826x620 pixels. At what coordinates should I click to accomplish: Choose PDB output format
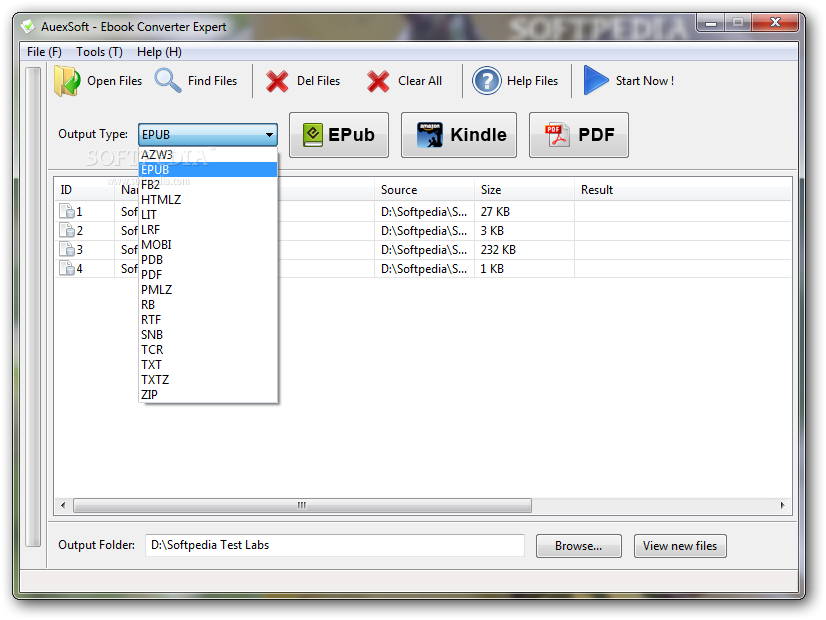[208, 260]
